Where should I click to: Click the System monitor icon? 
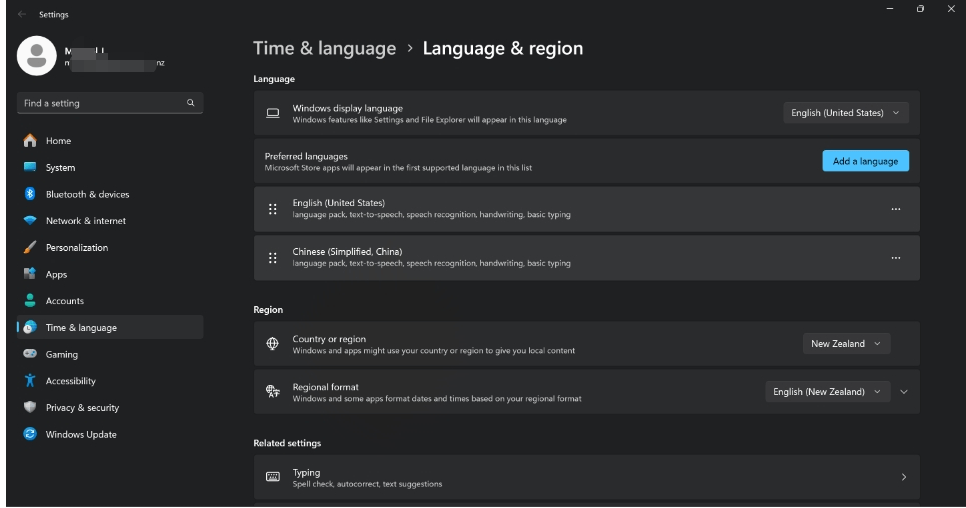[x=30, y=167]
